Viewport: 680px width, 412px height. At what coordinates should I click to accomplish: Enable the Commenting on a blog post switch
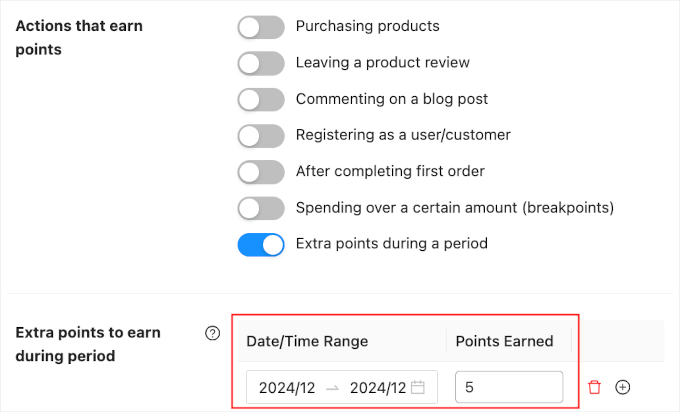[261, 99]
